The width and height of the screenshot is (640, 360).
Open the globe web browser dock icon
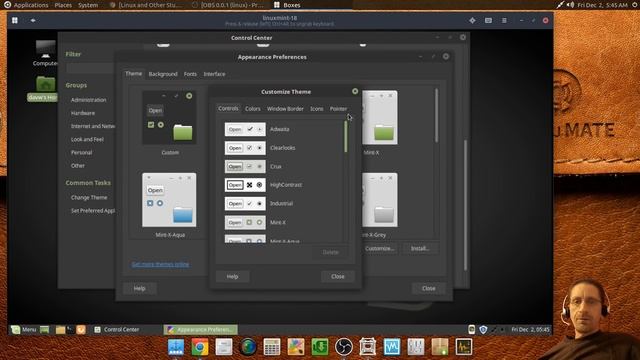(248, 347)
